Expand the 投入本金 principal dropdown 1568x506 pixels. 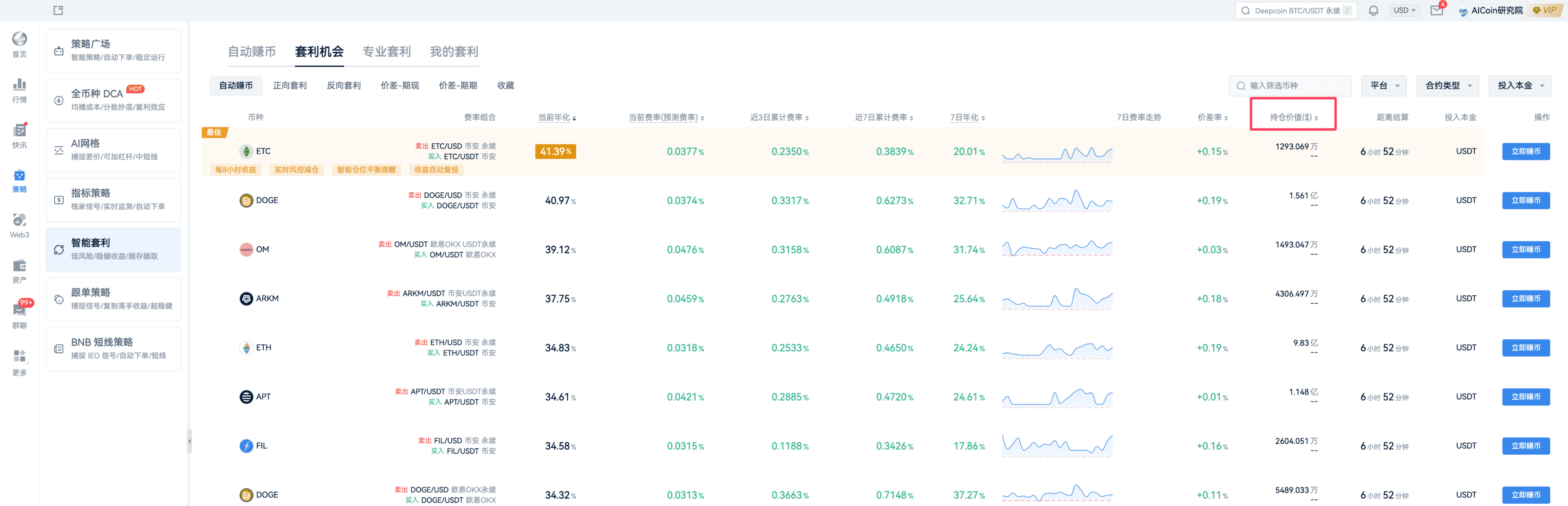(1519, 86)
